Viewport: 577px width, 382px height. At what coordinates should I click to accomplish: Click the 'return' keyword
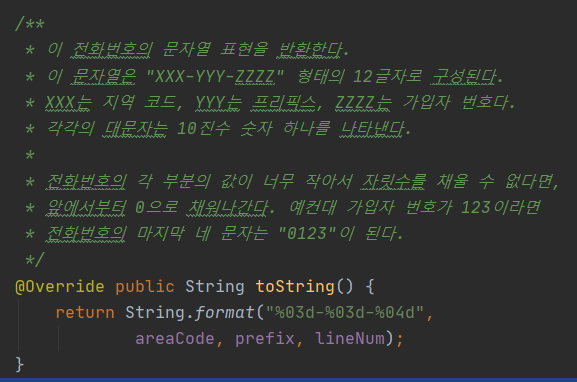click(85, 312)
